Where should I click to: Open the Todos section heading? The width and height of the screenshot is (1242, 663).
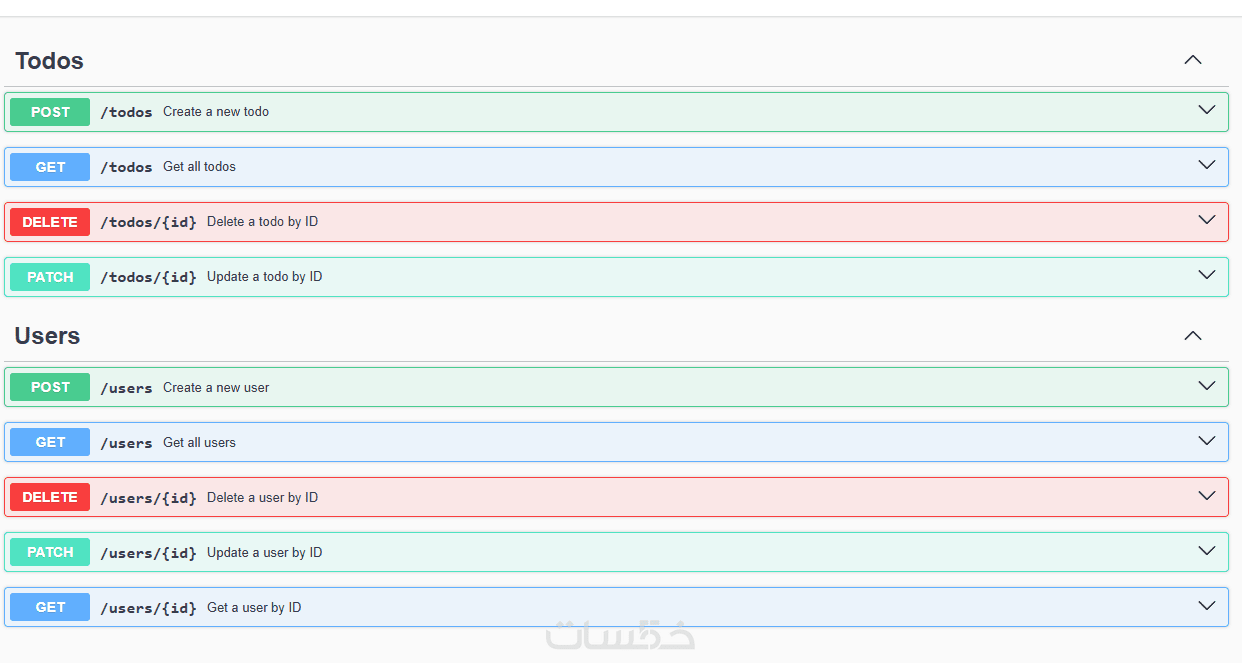coord(49,61)
